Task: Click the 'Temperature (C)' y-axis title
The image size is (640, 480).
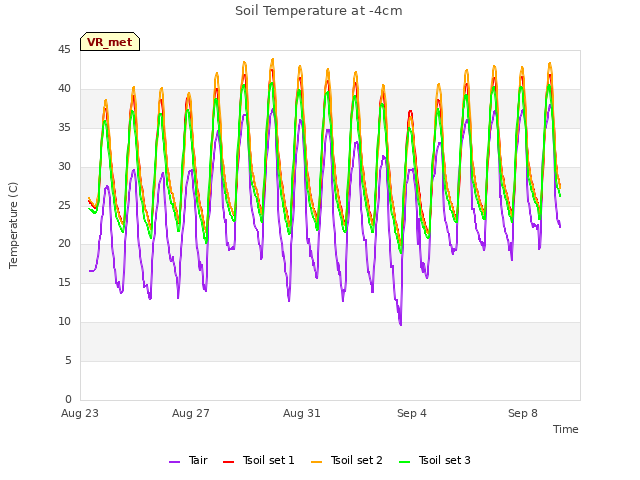Action: coord(13,225)
